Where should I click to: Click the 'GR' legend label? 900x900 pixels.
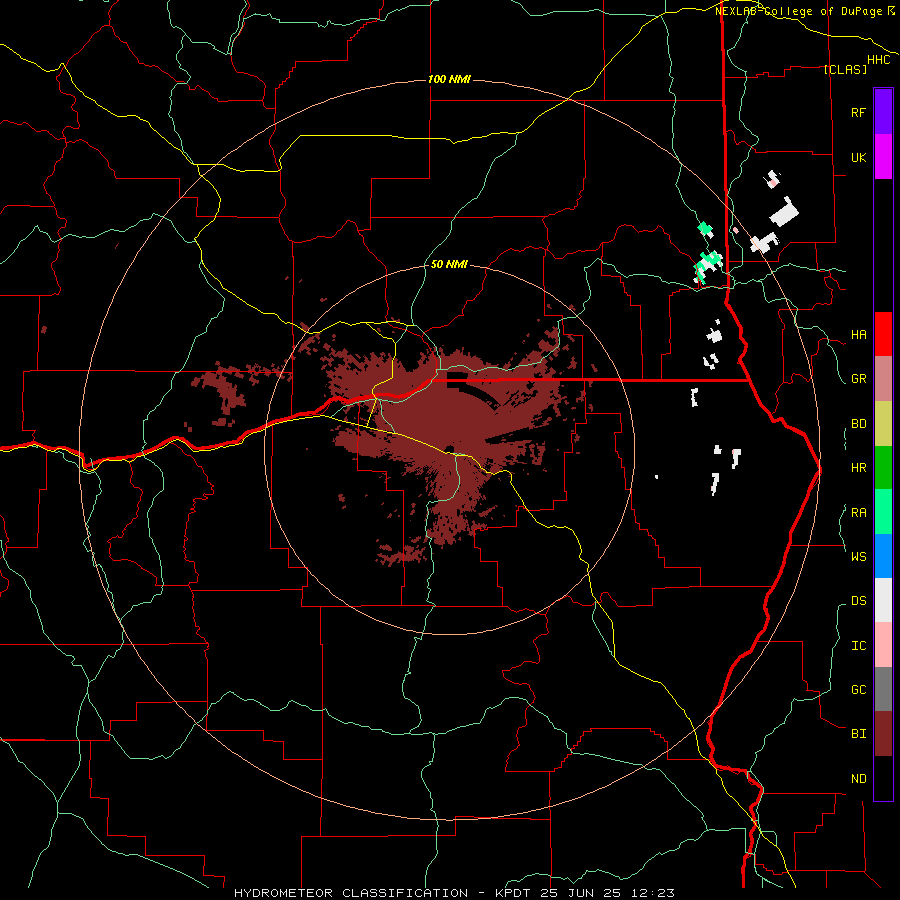[858, 379]
